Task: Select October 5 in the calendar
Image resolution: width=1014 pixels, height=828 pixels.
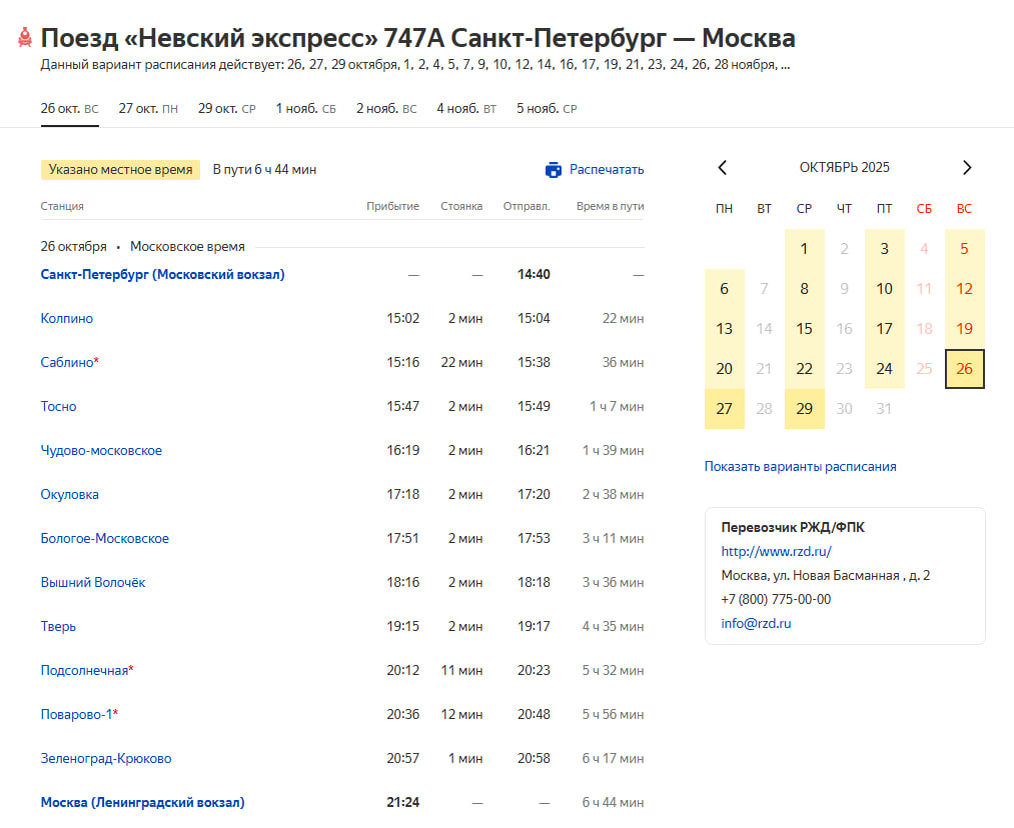Action: 964,249
